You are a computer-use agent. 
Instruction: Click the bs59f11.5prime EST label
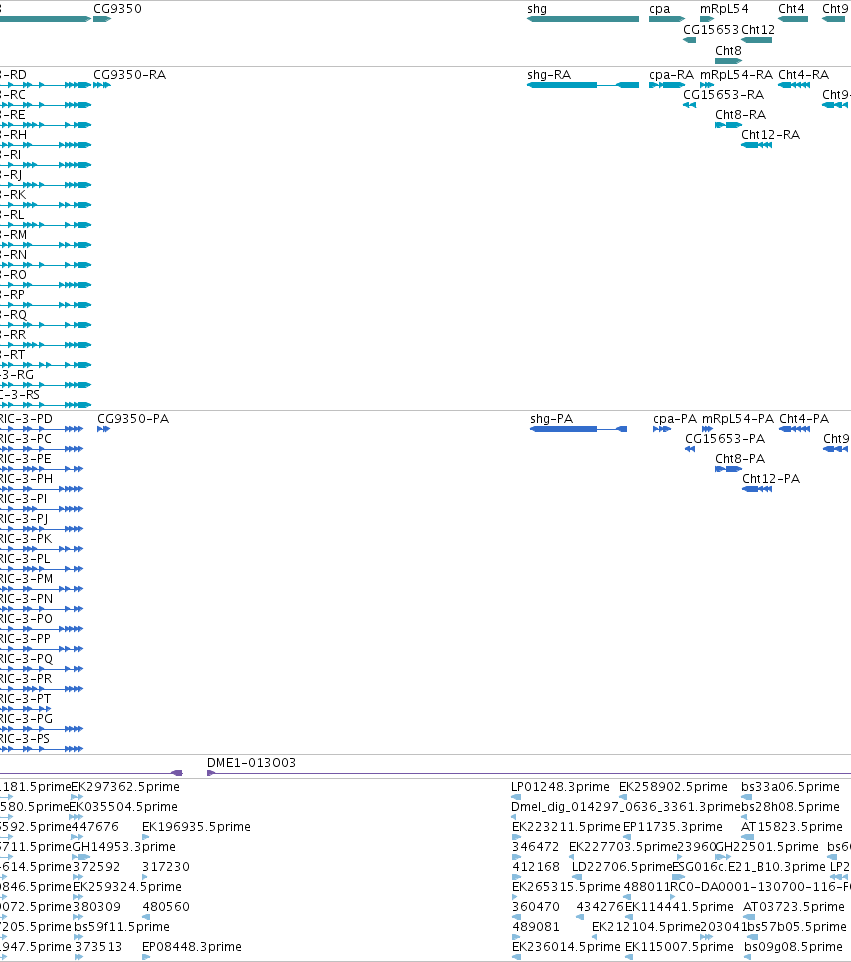tap(122, 926)
